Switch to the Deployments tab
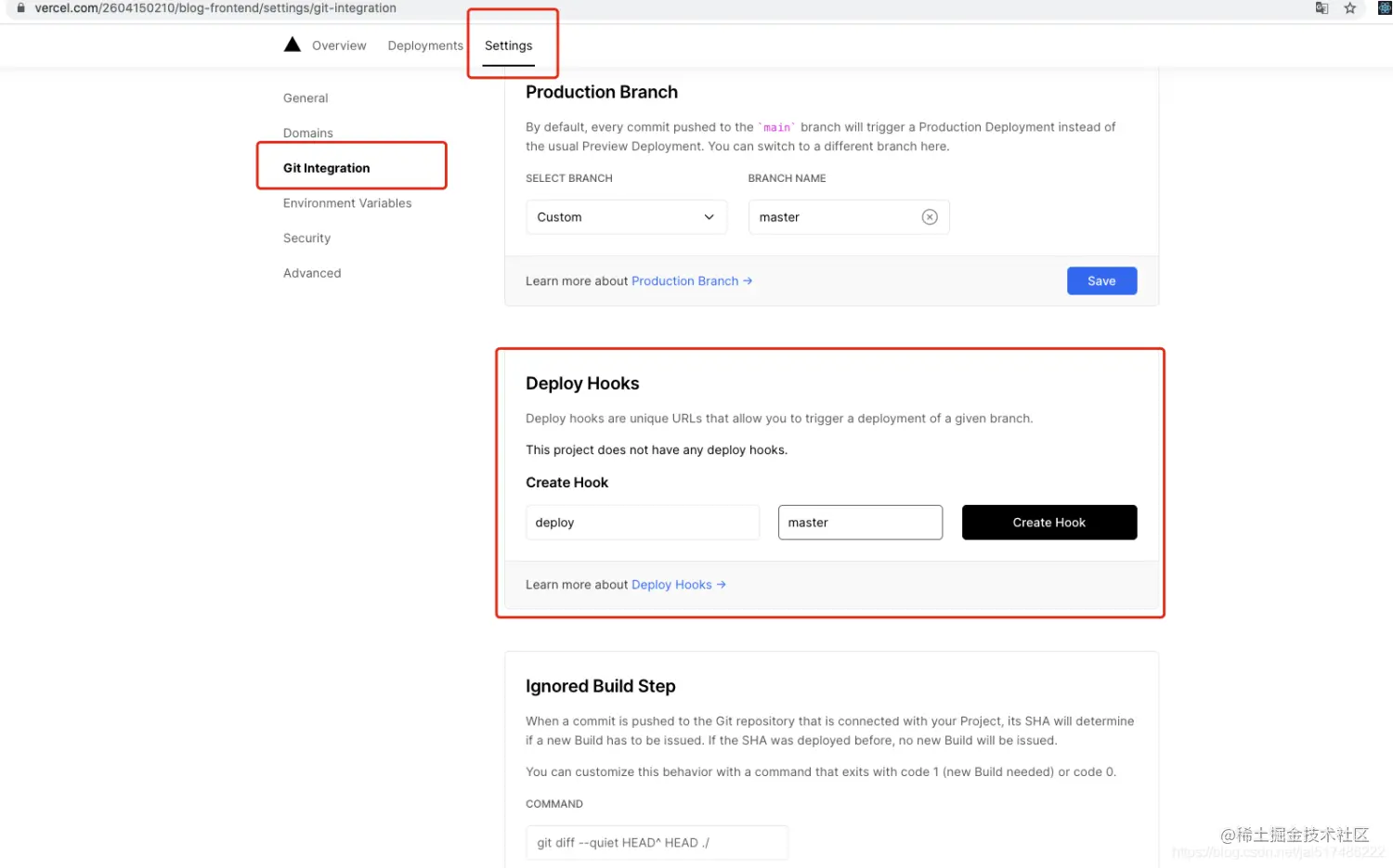The image size is (1393, 868). (x=425, y=45)
